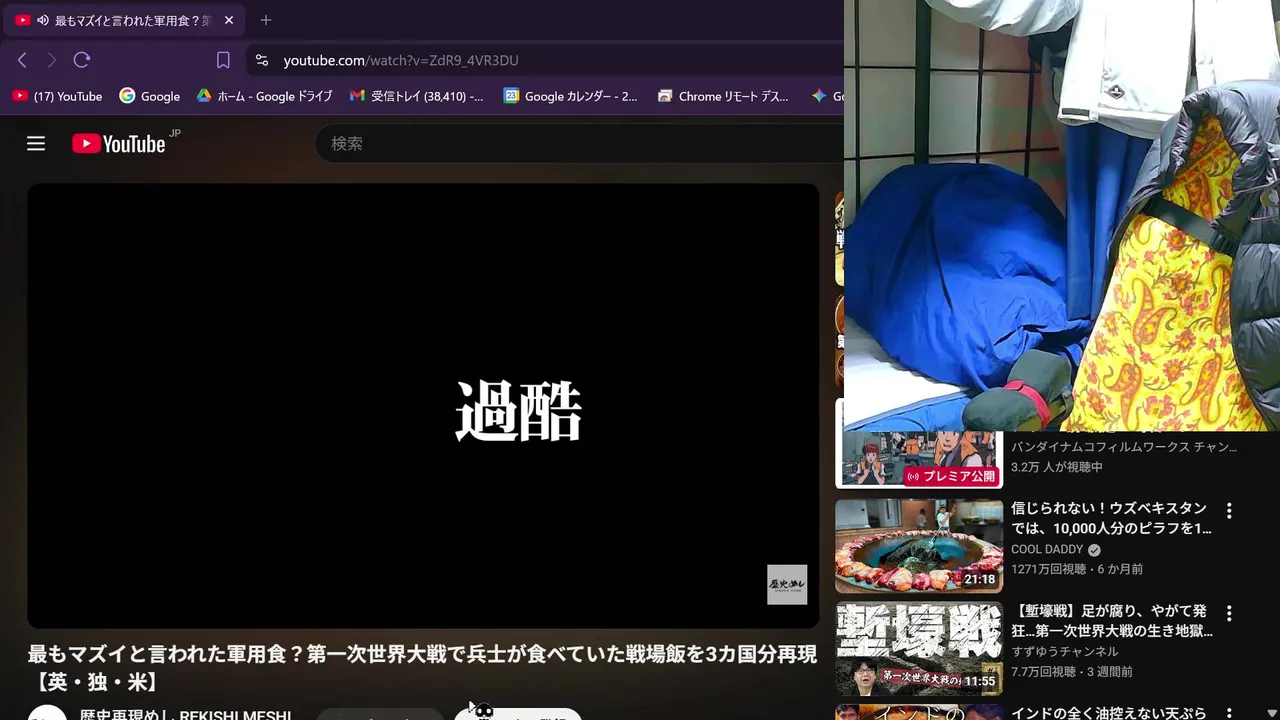Screen dimensions: 1280x720
Task: Open すずゆうチャンネル channel name
Action: (x=1064, y=652)
